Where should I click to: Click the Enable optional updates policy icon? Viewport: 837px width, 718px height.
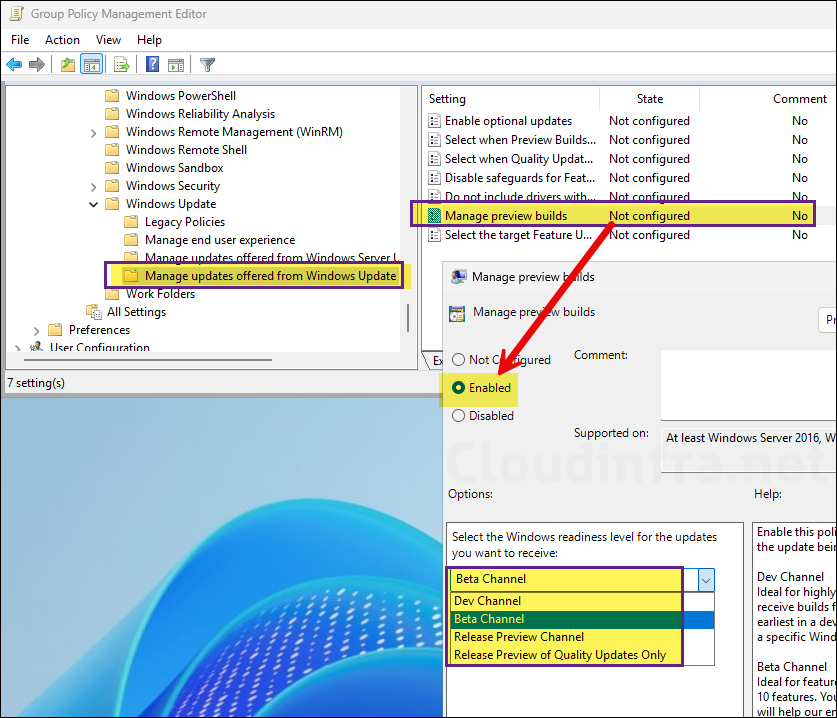pos(435,121)
